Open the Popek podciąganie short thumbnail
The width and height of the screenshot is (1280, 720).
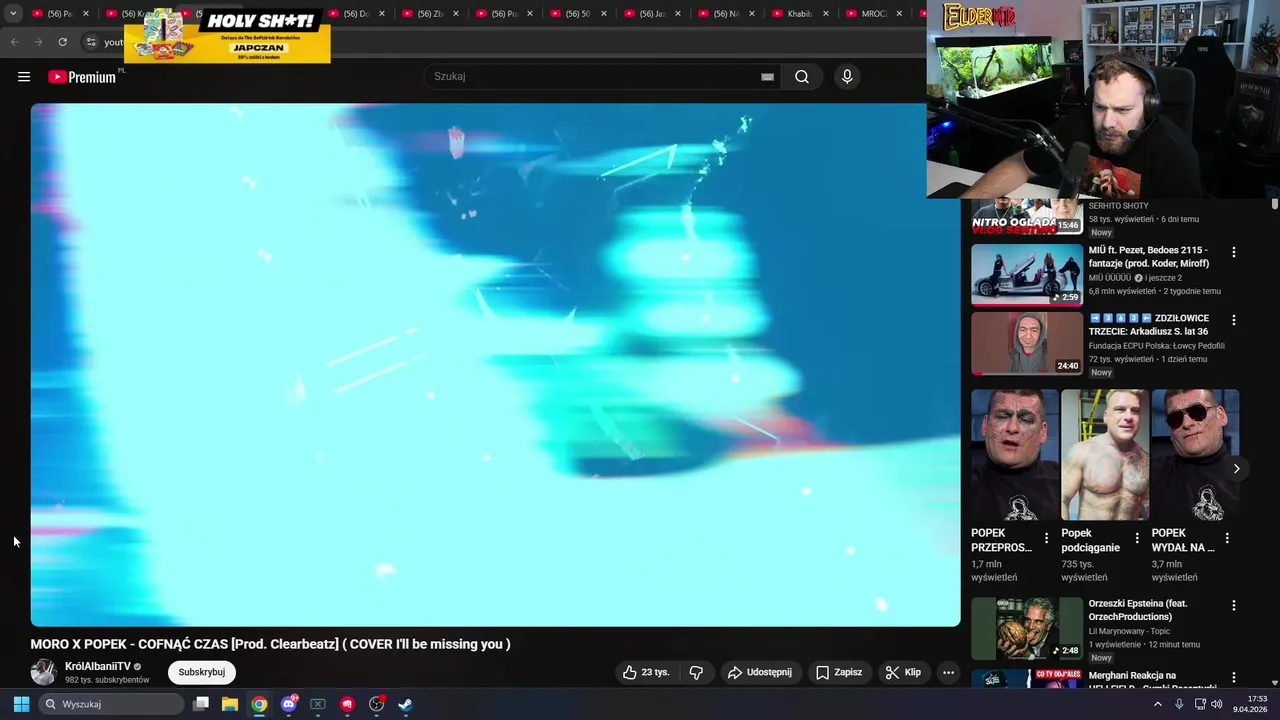(x=1105, y=455)
